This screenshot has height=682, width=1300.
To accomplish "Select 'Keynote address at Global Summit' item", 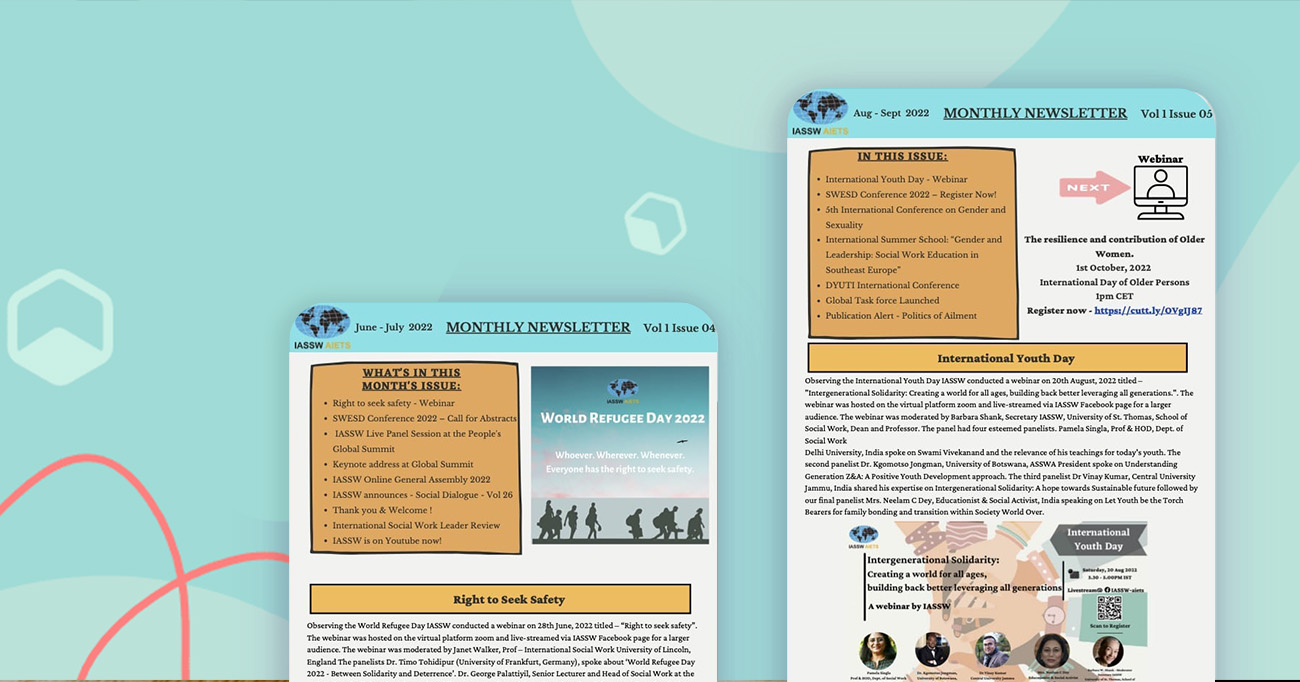I will (x=403, y=464).
